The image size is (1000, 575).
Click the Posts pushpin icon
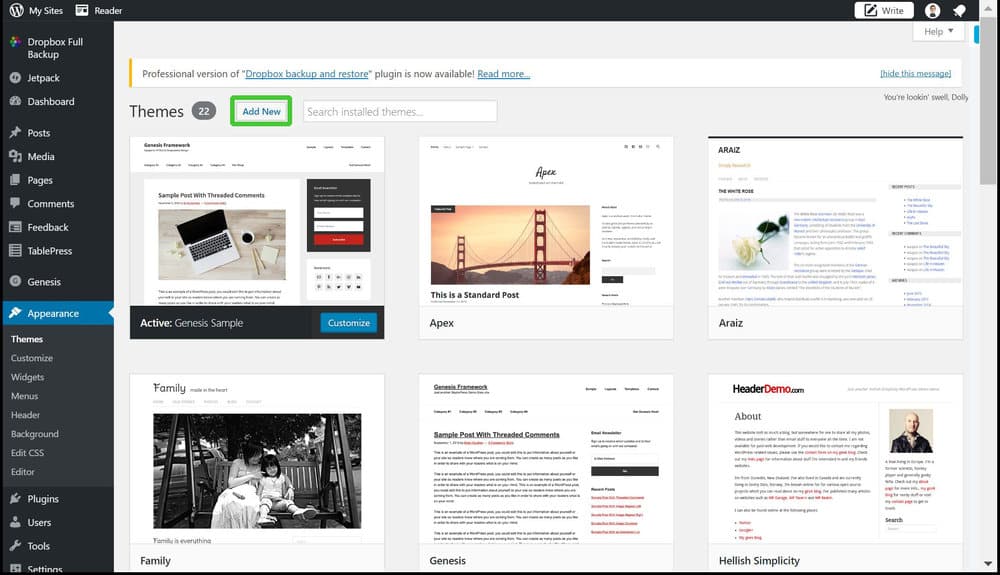click(x=15, y=133)
